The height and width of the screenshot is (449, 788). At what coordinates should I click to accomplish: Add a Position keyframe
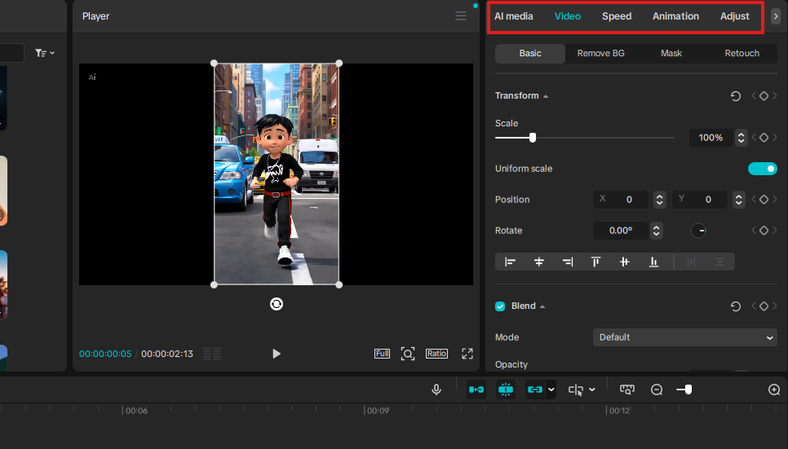764,200
